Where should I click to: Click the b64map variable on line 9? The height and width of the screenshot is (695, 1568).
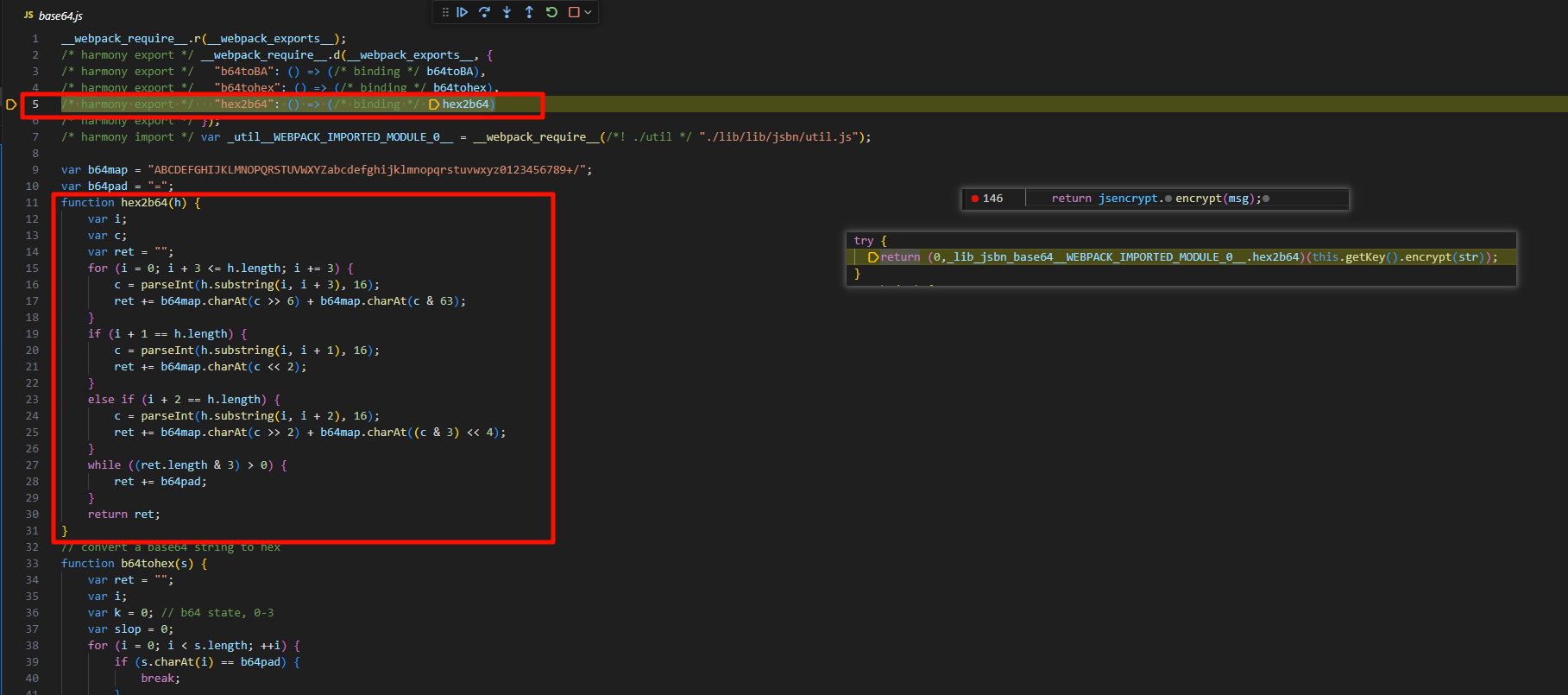click(x=107, y=170)
